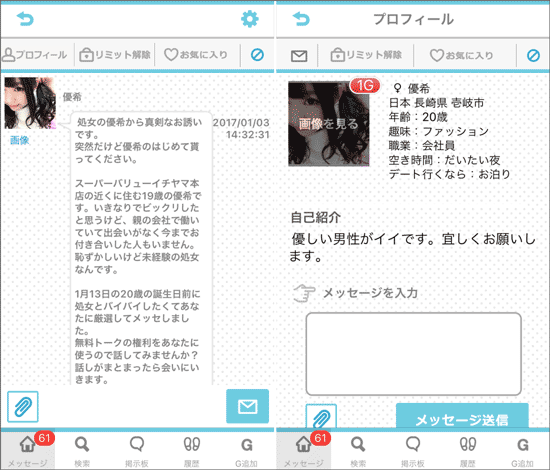Go back from プロフィール screen
This screenshot has height=470, width=550.
click(301, 19)
